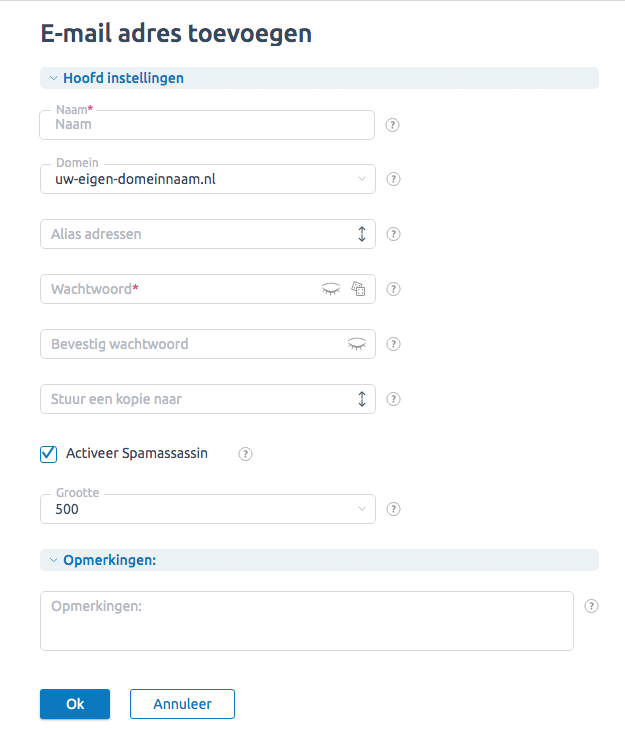Show help for Alias adressen
Viewport: 625px width, 756px height.
(393, 234)
